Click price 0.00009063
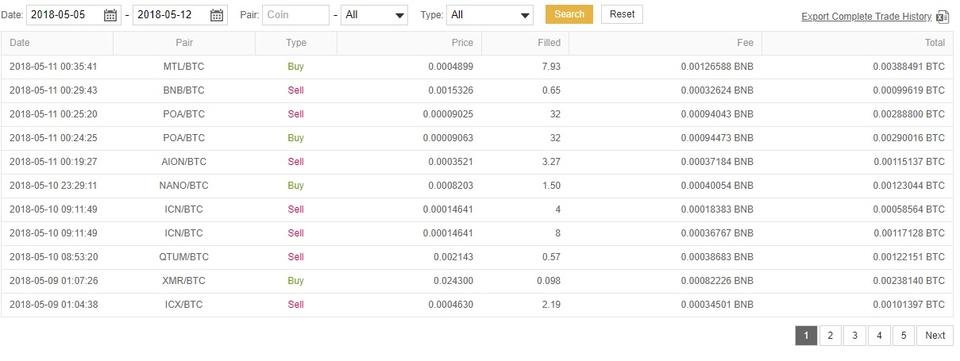 point(448,138)
